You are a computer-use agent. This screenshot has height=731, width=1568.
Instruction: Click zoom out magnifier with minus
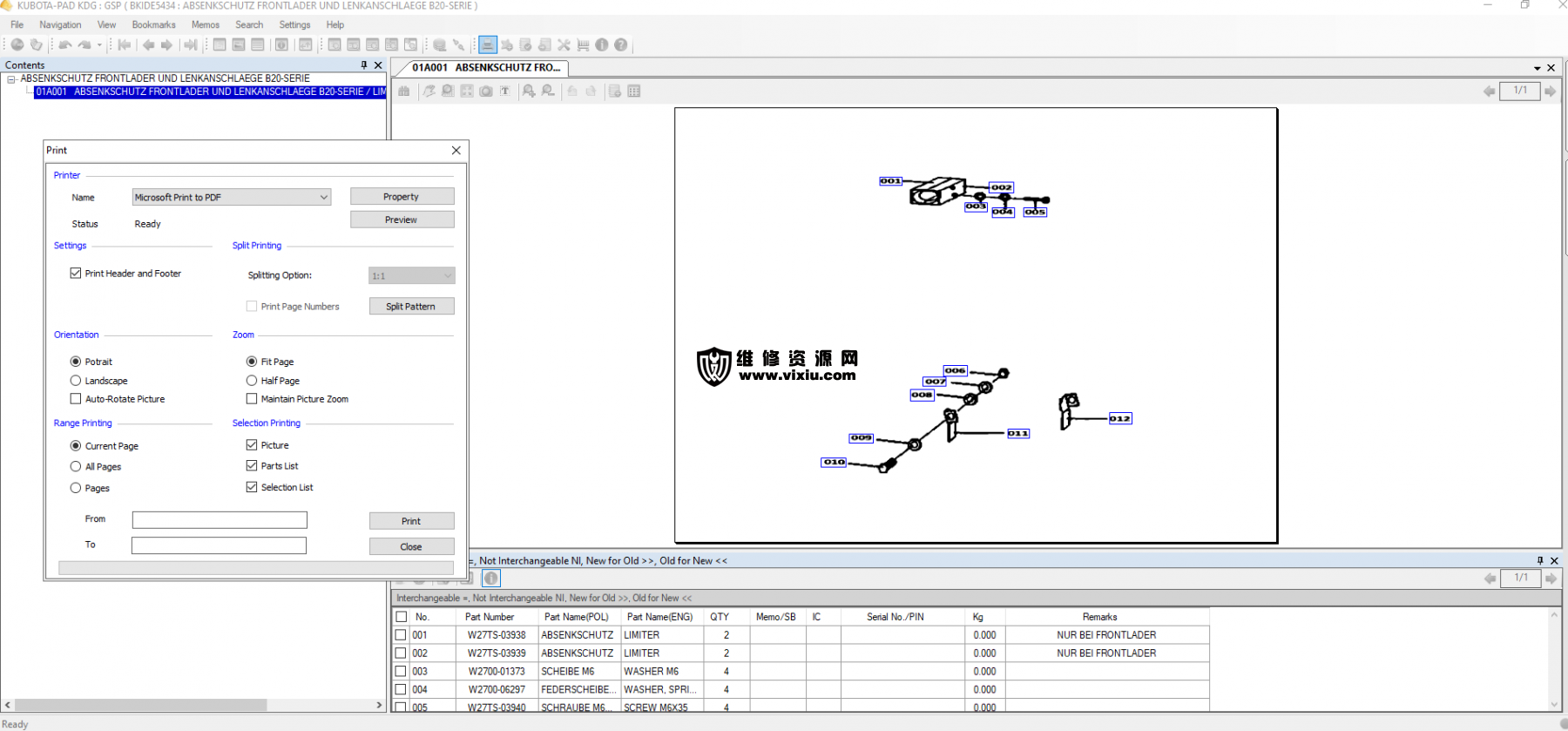[548, 91]
